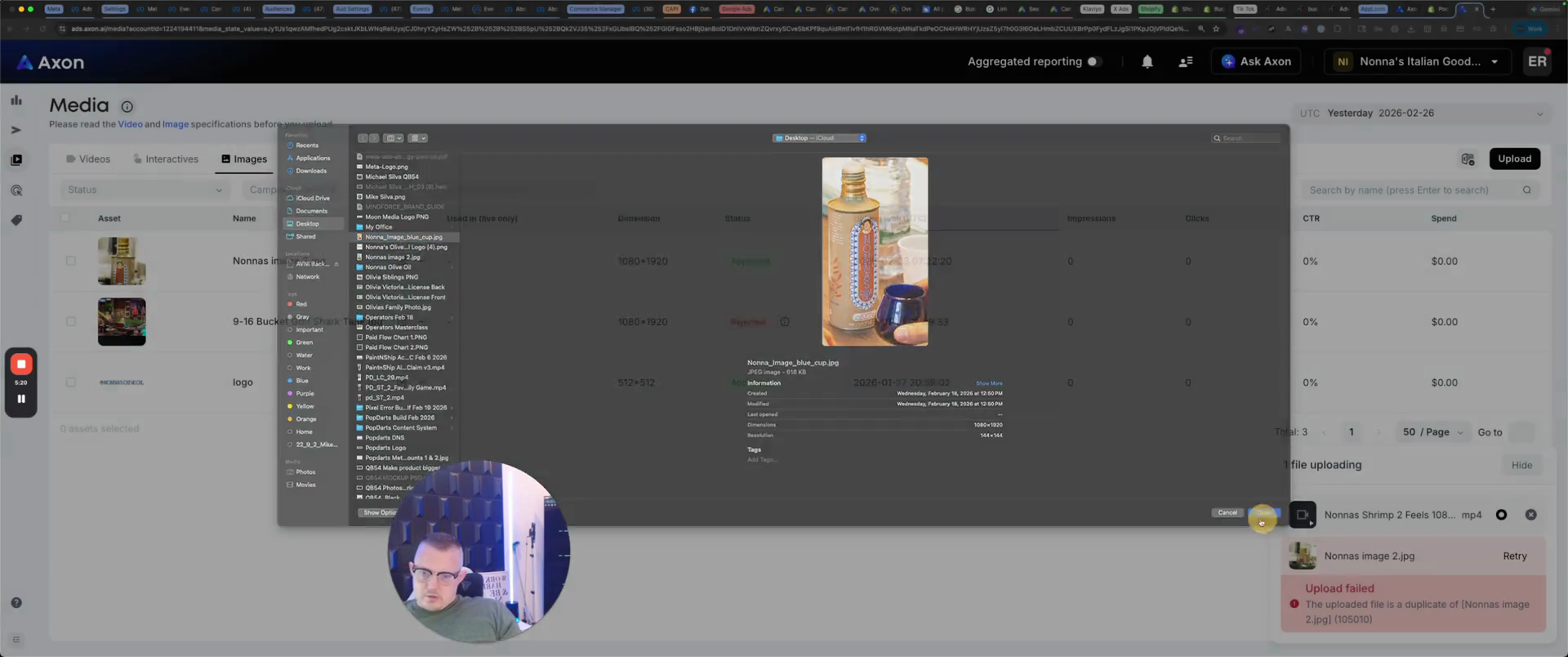Tick the select-all checkbox in table header
The width and height of the screenshot is (1568, 657).
click(65, 218)
